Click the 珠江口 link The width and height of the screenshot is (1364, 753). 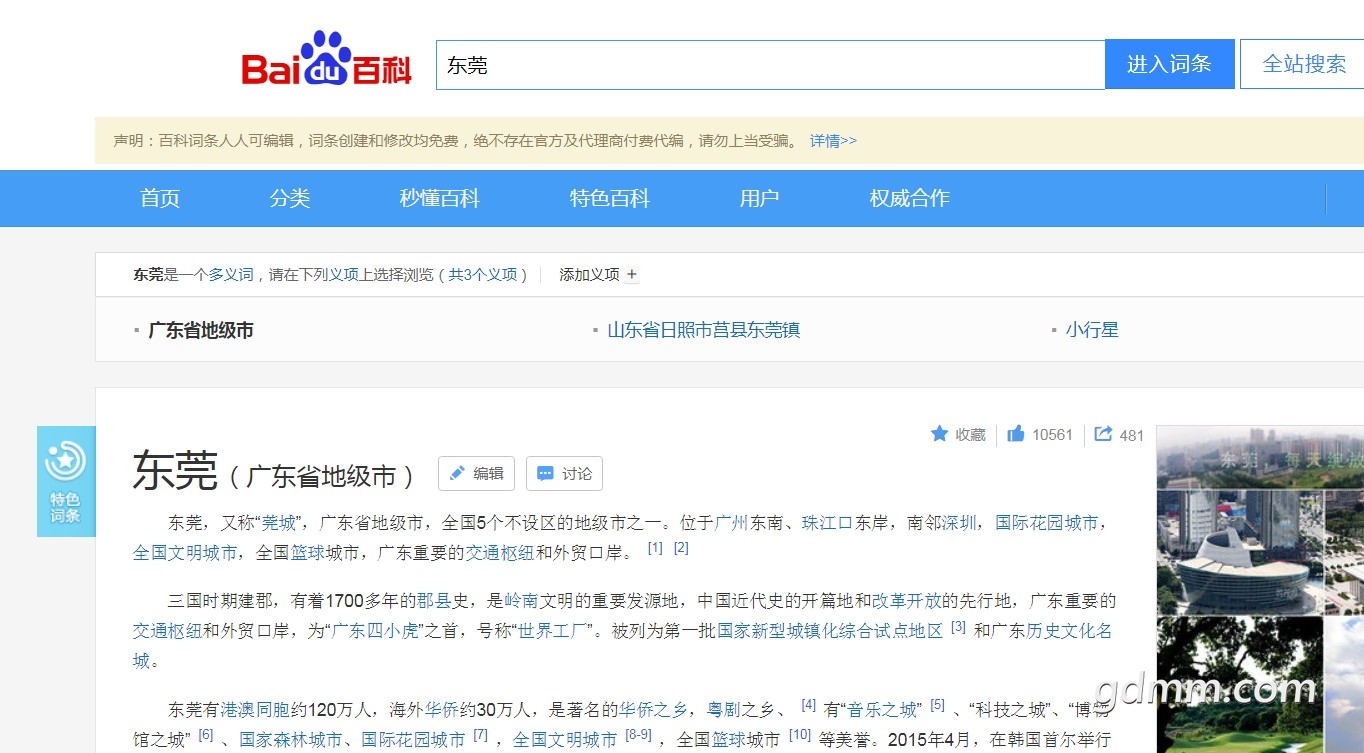click(x=828, y=523)
